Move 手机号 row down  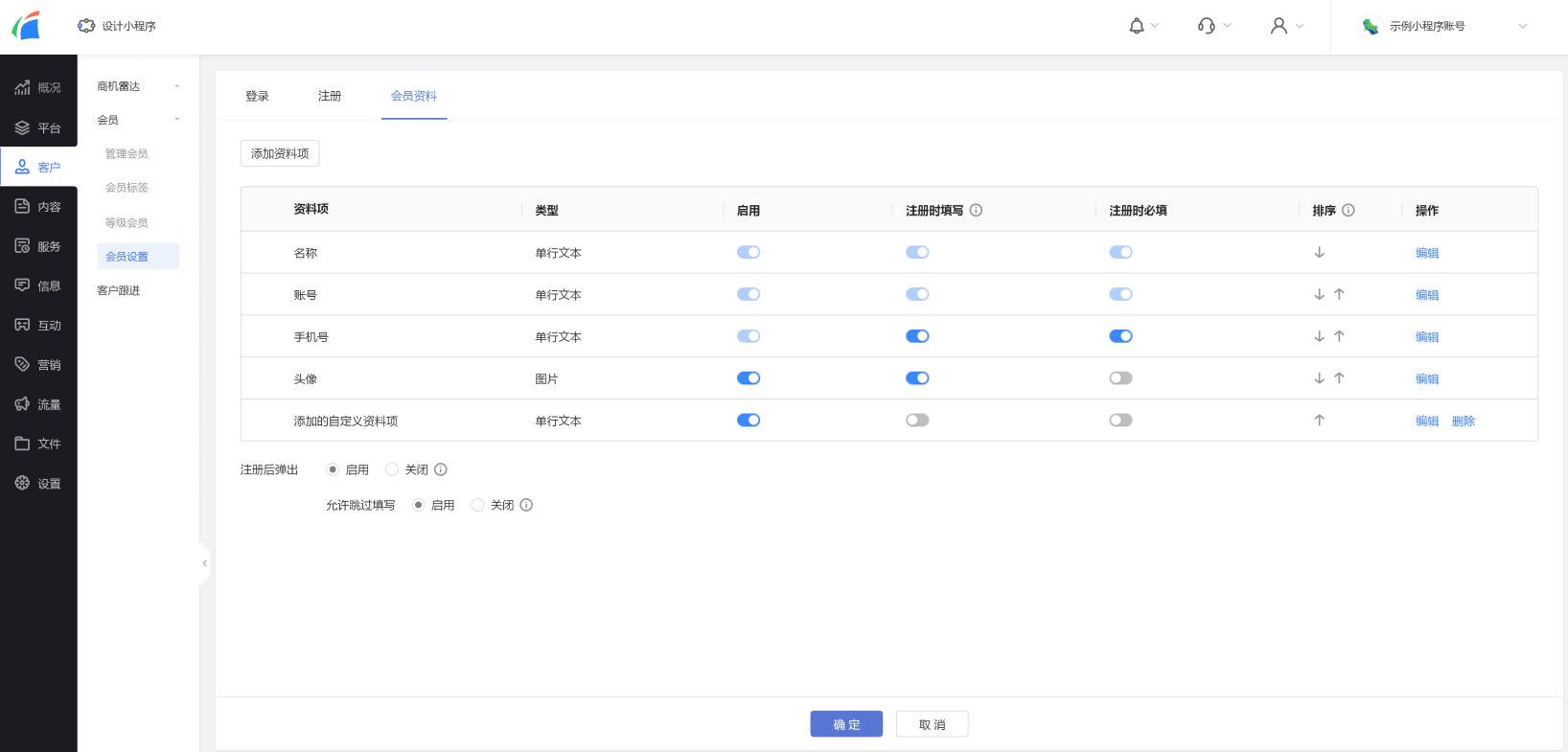pyautogui.click(x=1319, y=336)
